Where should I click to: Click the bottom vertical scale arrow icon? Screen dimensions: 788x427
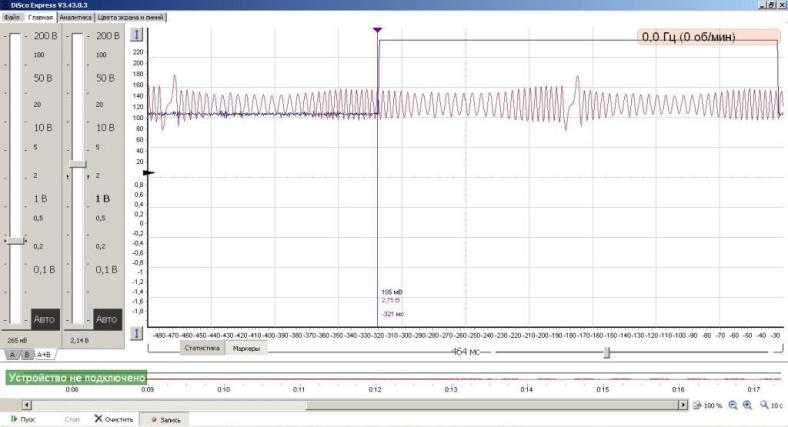(x=138, y=332)
